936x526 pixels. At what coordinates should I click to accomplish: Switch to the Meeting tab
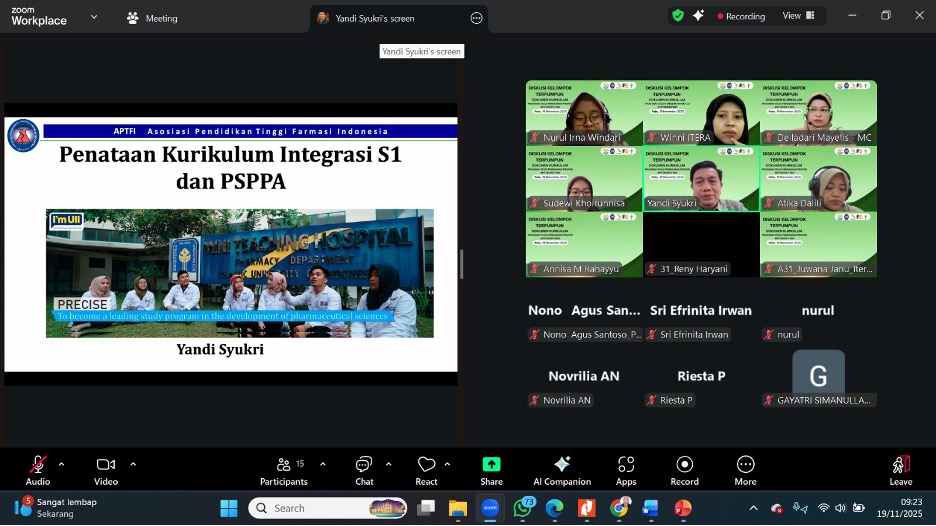click(x=152, y=18)
